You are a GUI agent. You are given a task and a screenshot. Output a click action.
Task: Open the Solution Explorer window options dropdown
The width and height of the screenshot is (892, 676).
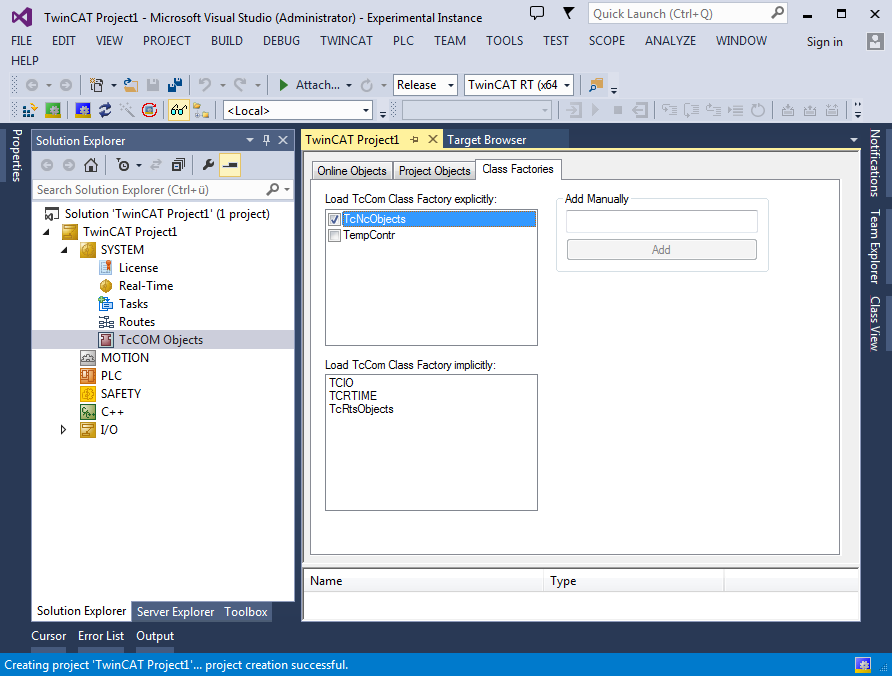point(250,140)
